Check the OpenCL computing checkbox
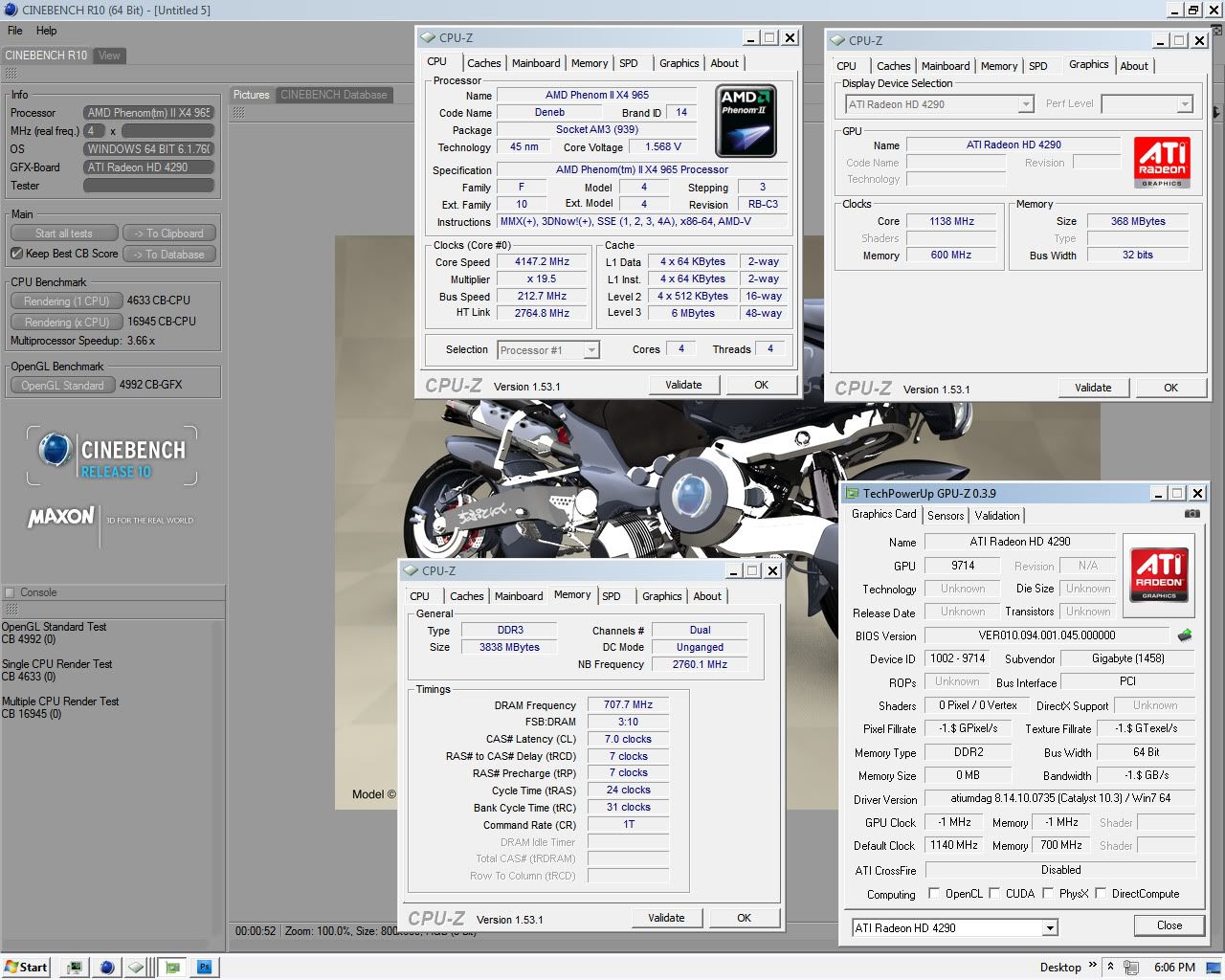Viewport: 1225px width, 980px height. click(x=934, y=894)
